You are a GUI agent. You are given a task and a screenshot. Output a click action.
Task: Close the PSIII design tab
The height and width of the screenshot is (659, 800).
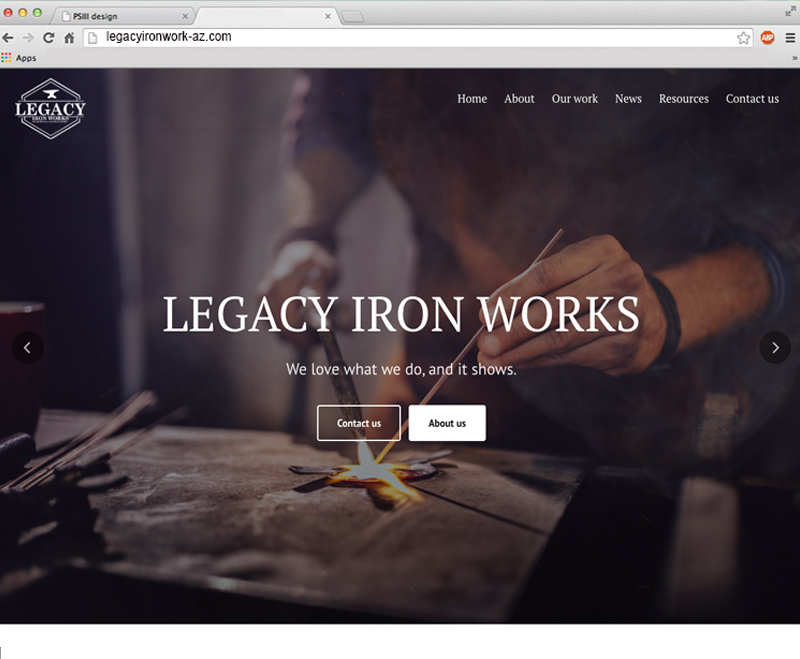coord(185,16)
